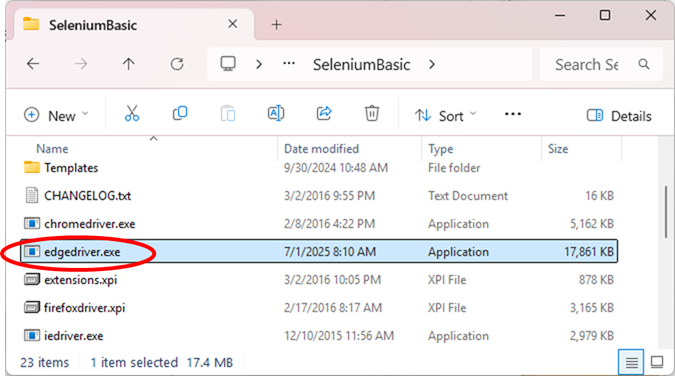Click the 23 items status text
675x376 pixels.
(x=44, y=363)
